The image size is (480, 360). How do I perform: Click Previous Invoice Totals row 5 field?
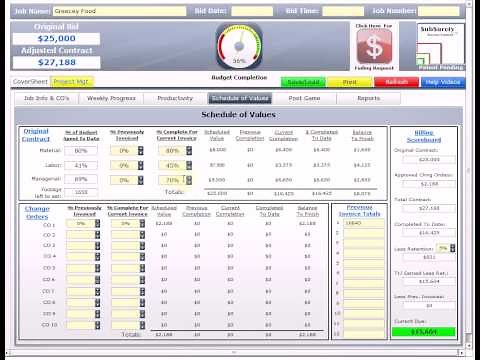click(364, 264)
